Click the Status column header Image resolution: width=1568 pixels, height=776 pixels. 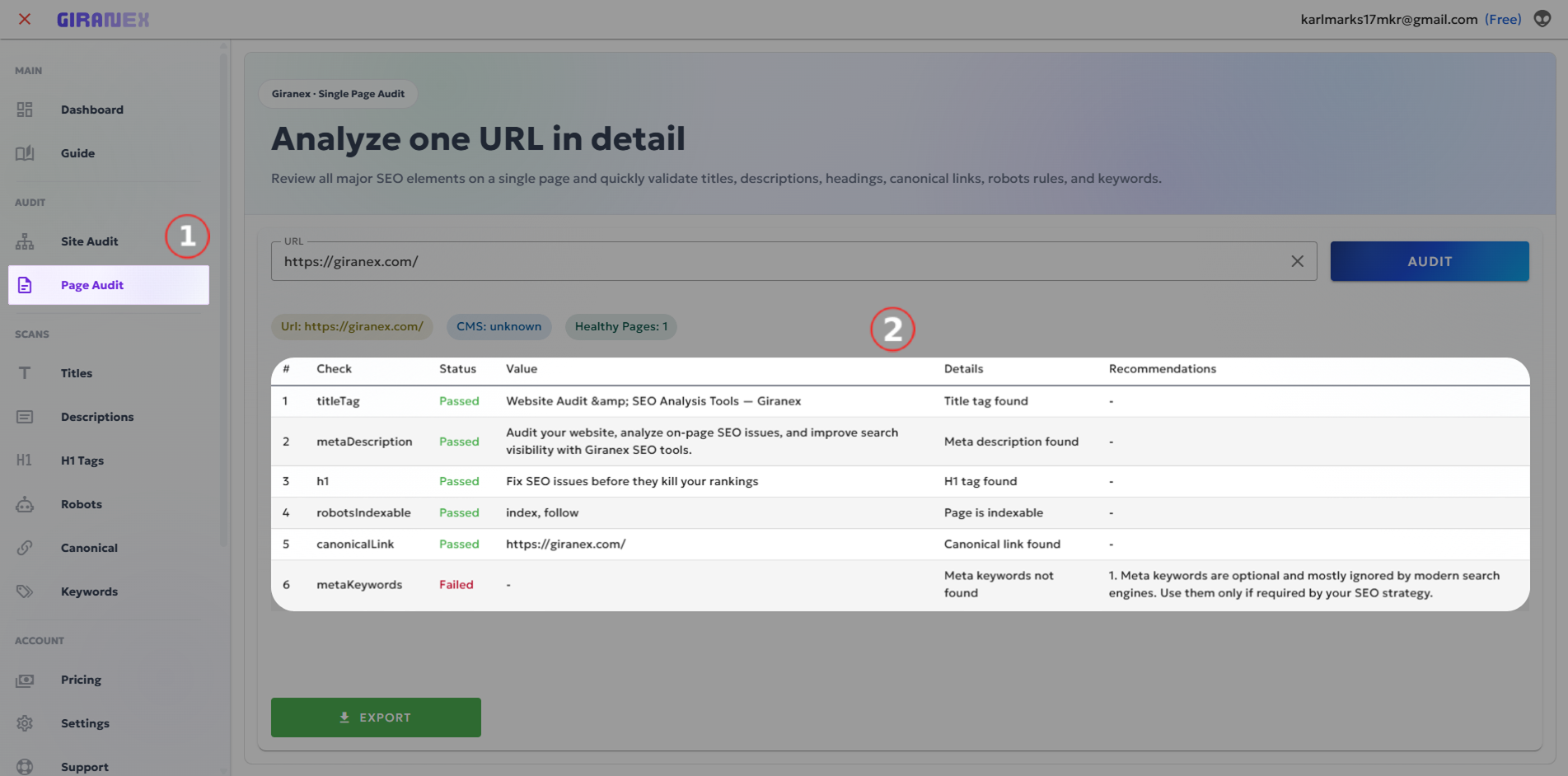click(457, 369)
